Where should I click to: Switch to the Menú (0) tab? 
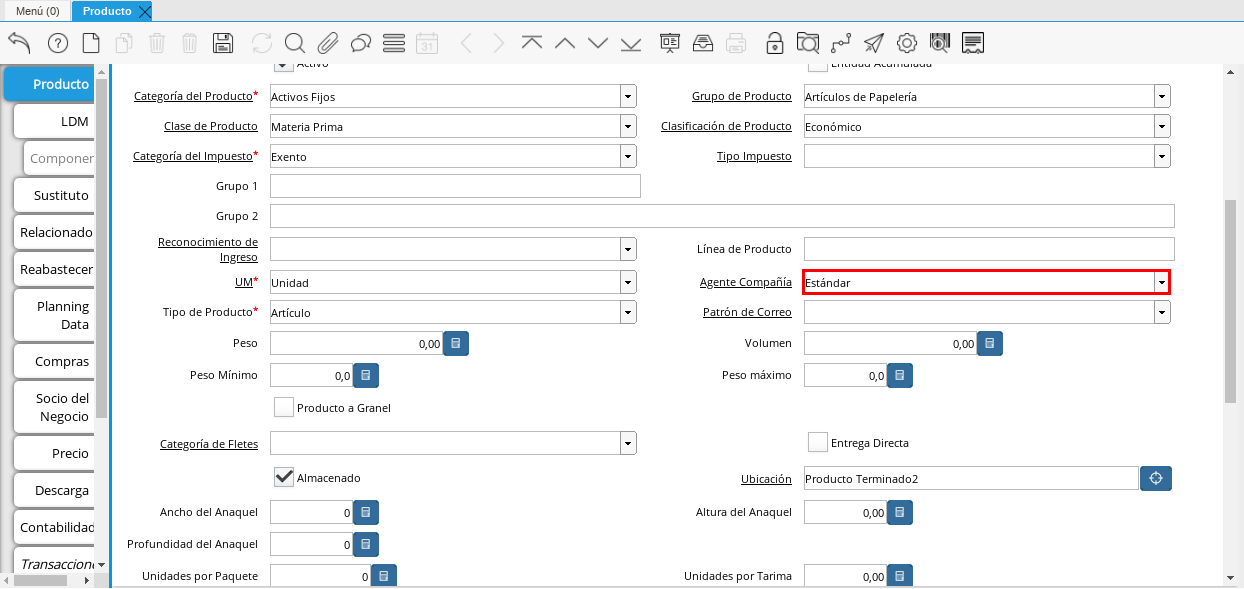(x=37, y=11)
